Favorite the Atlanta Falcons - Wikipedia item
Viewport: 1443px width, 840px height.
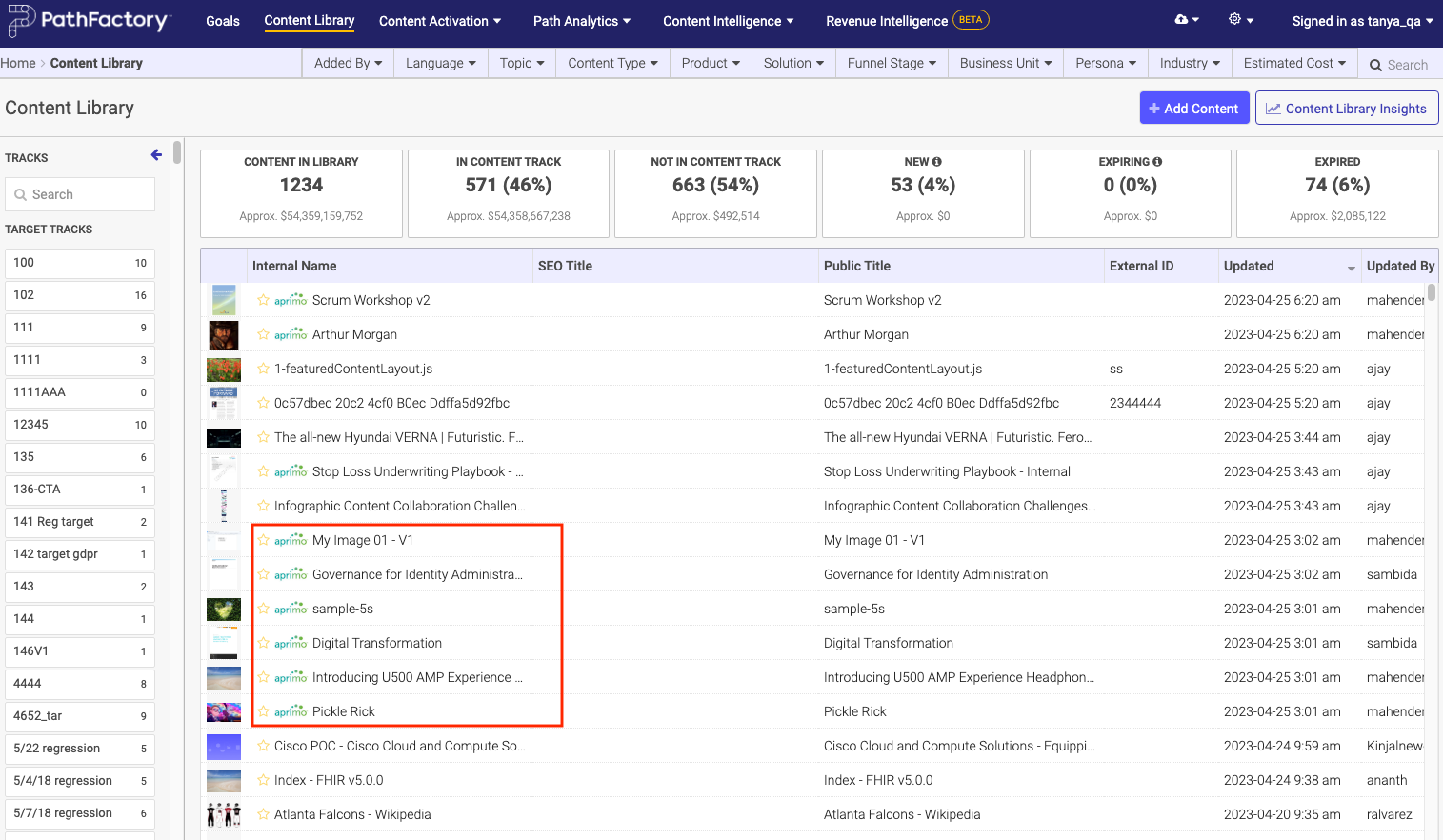point(263,814)
